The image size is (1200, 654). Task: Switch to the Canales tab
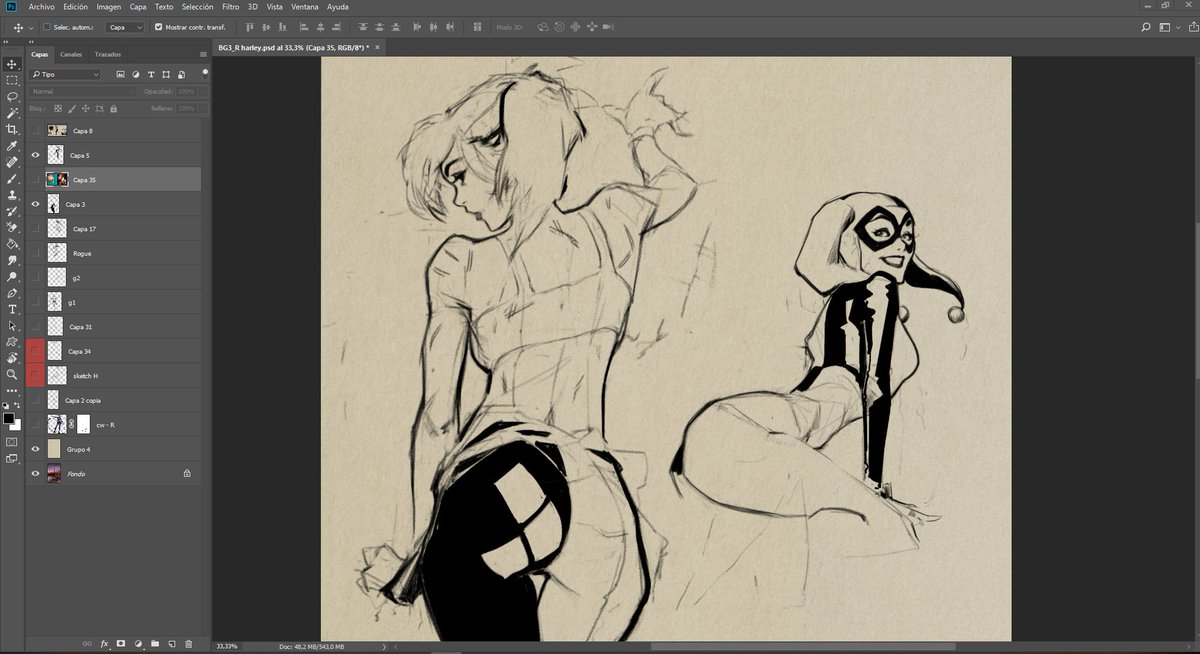71,54
